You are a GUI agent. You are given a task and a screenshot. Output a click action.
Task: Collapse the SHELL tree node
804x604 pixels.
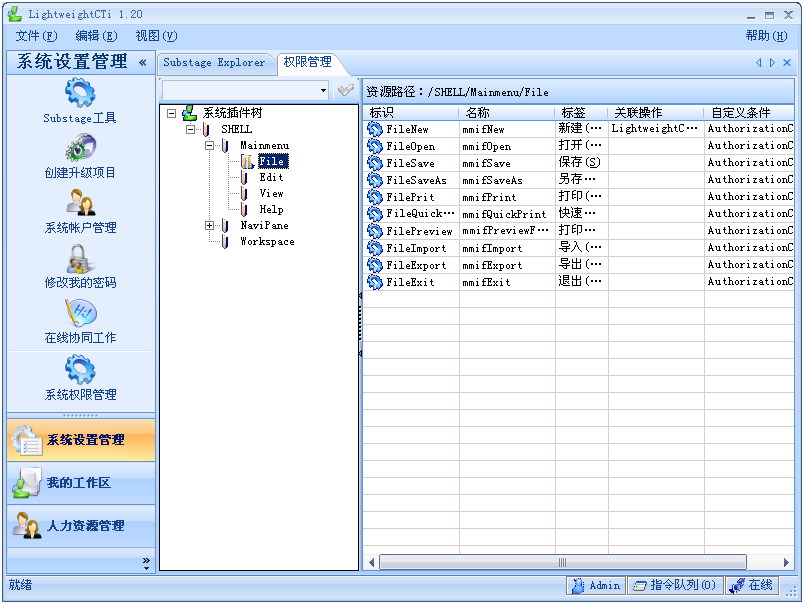pyautogui.click(x=191, y=129)
